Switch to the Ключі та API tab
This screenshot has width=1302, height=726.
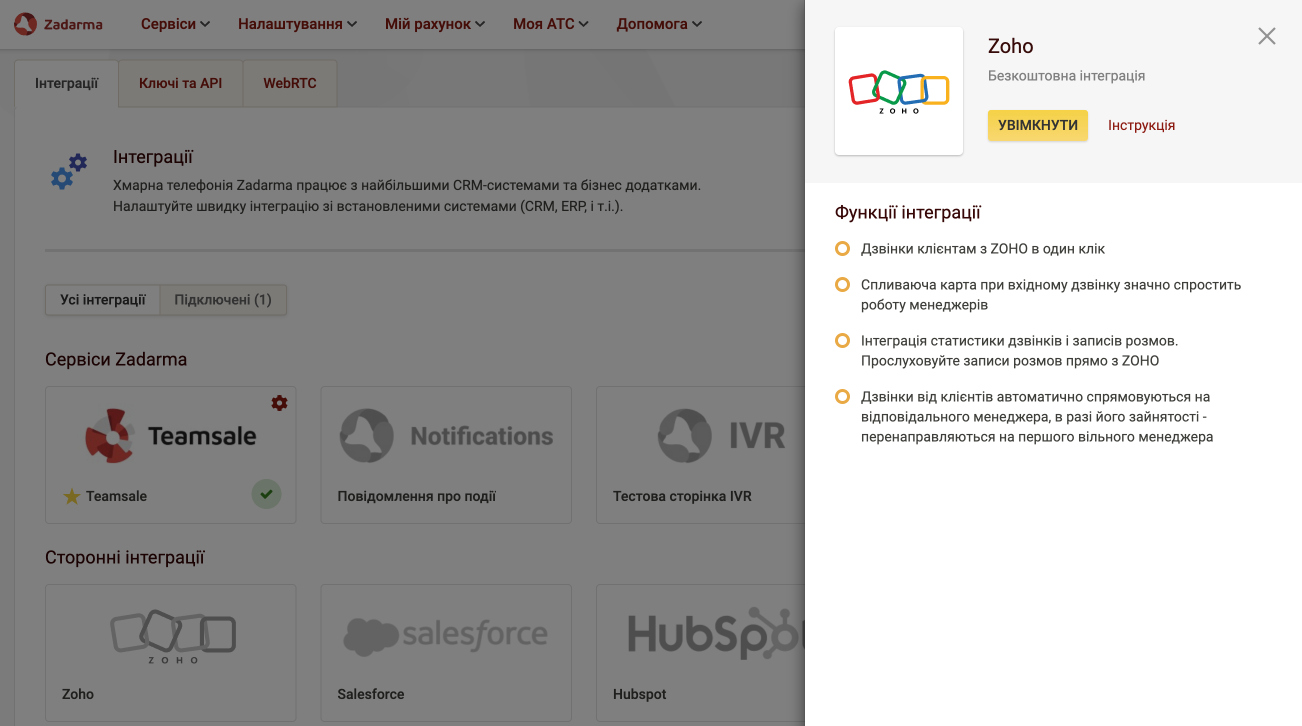point(181,84)
